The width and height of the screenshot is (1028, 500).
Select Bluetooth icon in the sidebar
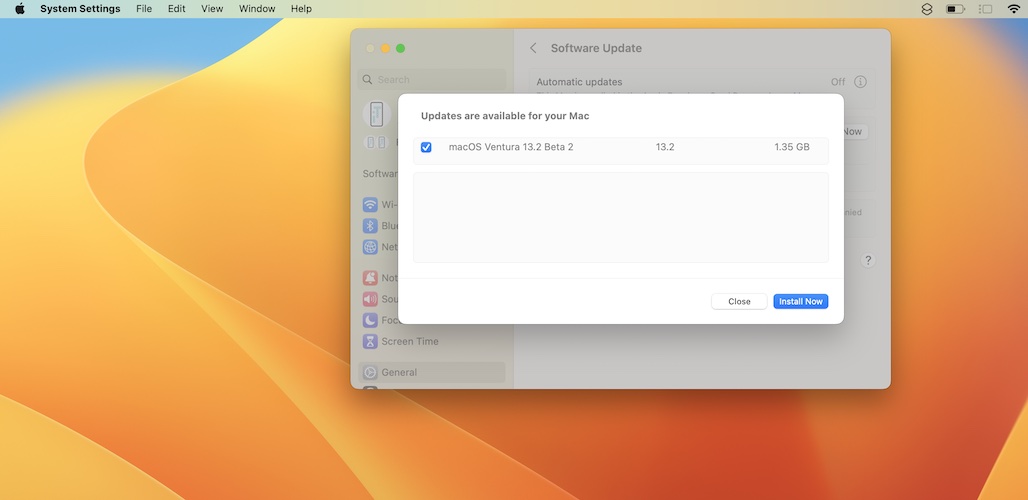point(370,225)
